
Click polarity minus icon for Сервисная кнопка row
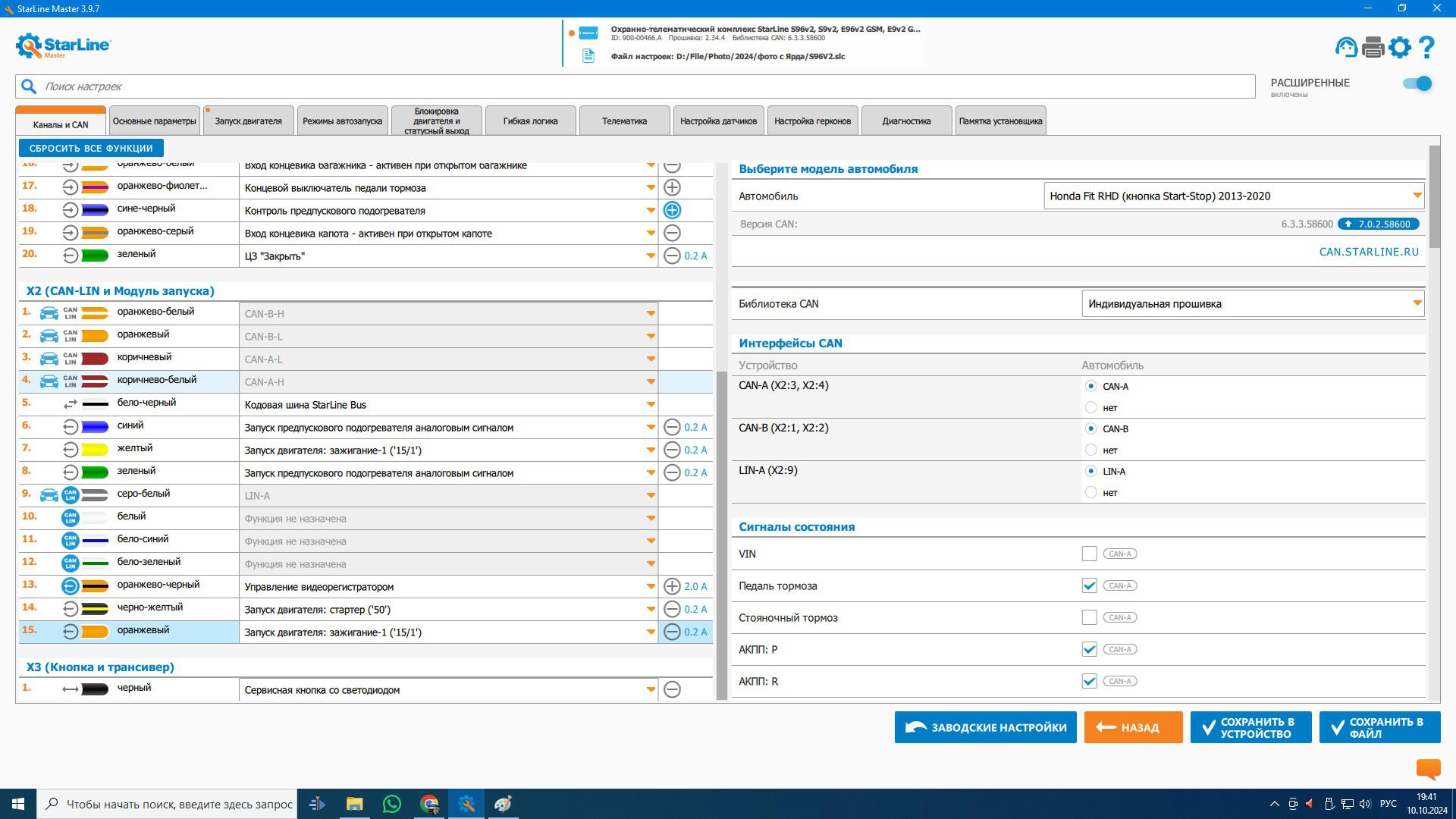point(672,689)
